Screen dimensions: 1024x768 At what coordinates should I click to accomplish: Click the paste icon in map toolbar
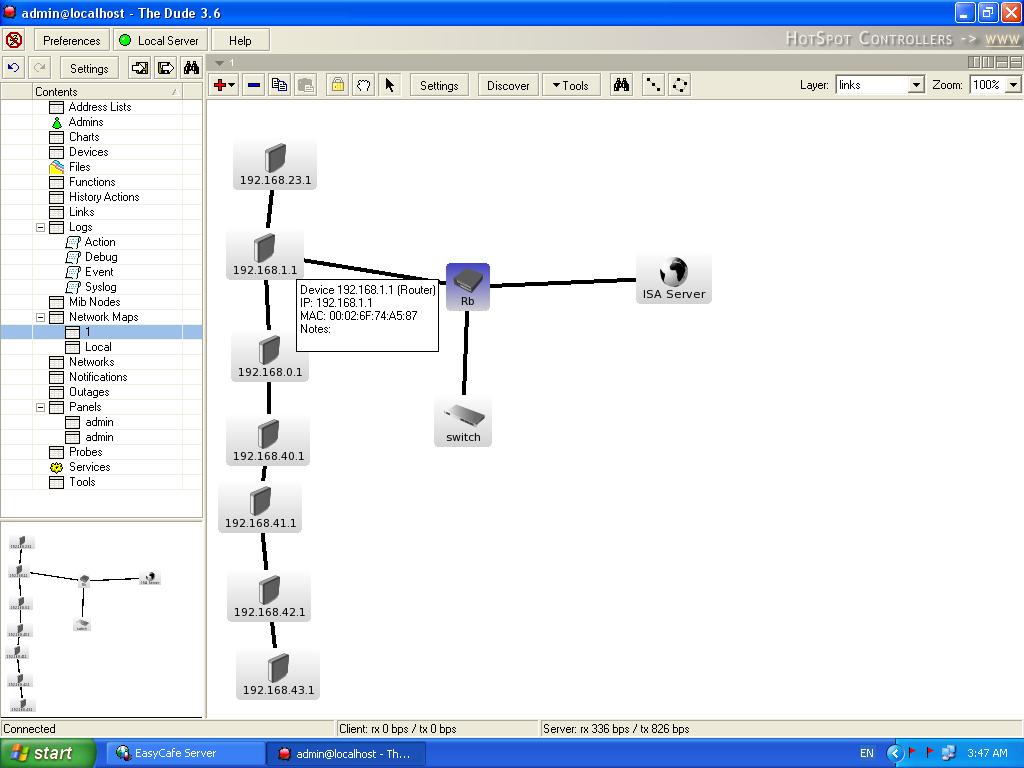click(x=306, y=85)
